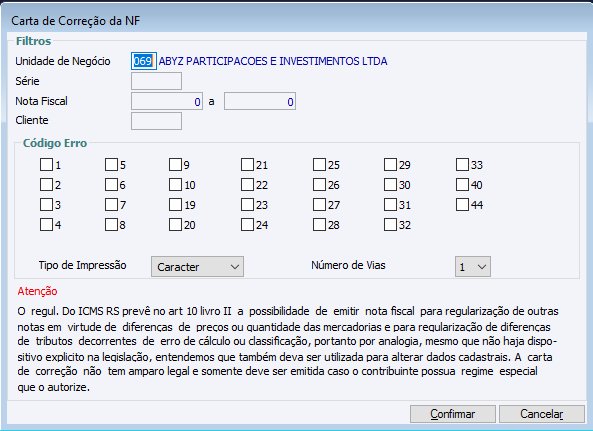The height and width of the screenshot is (431, 593).
Task: Click the red Atenção heading
Action: [37, 291]
